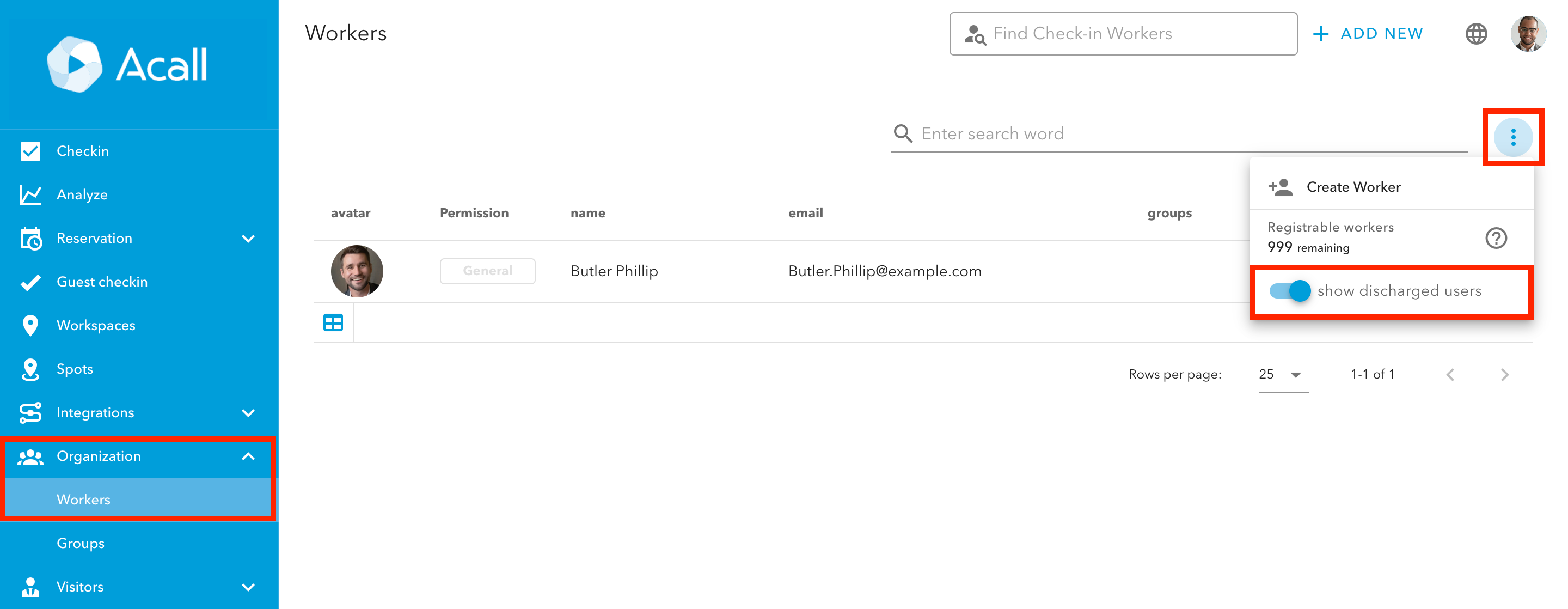Click the user profile avatar at top right
1568x609 pixels.
tap(1527, 34)
